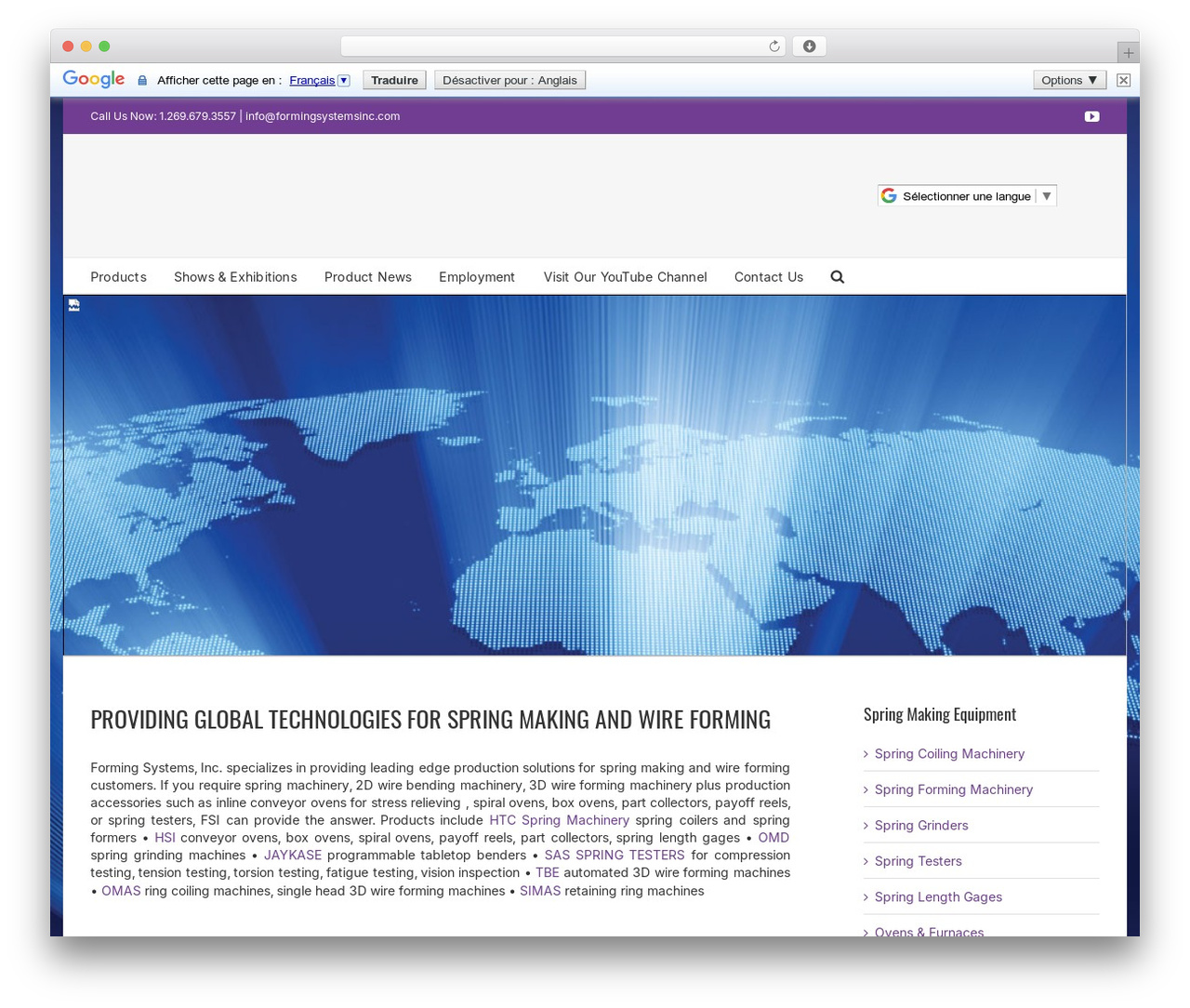Go to Product News
This screenshot has width=1190, height=1008.
tap(368, 277)
